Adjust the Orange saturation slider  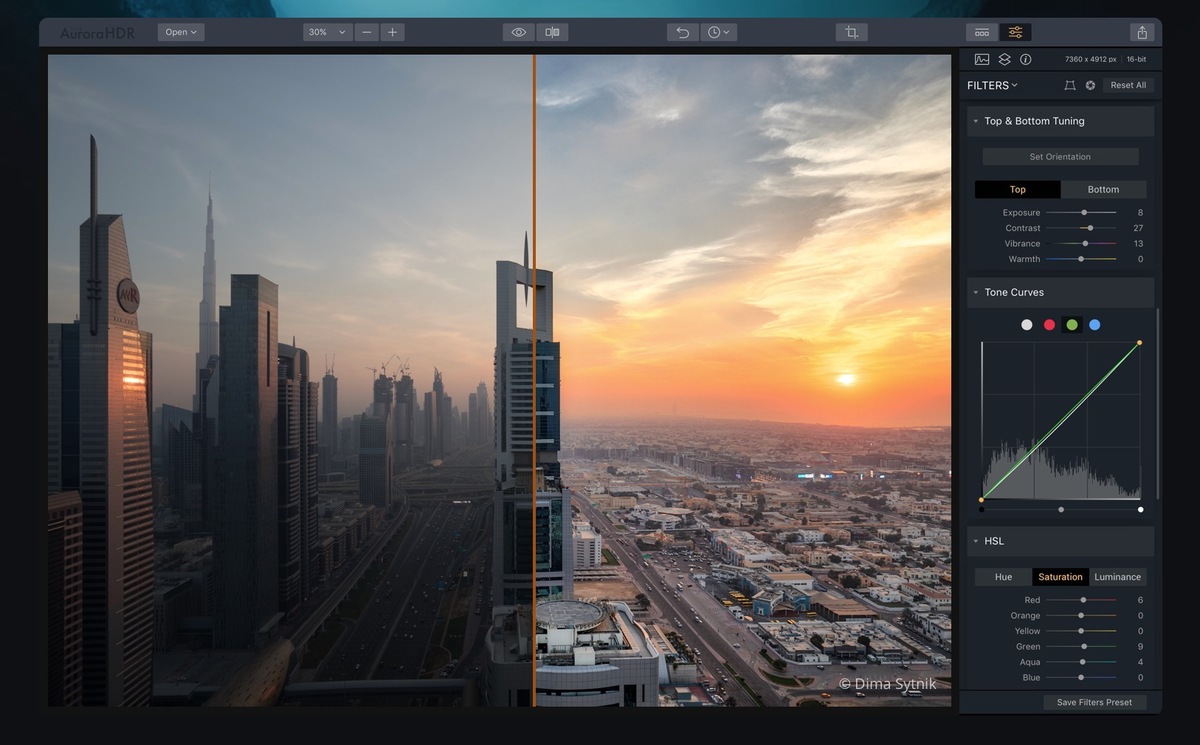[x=1081, y=616]
